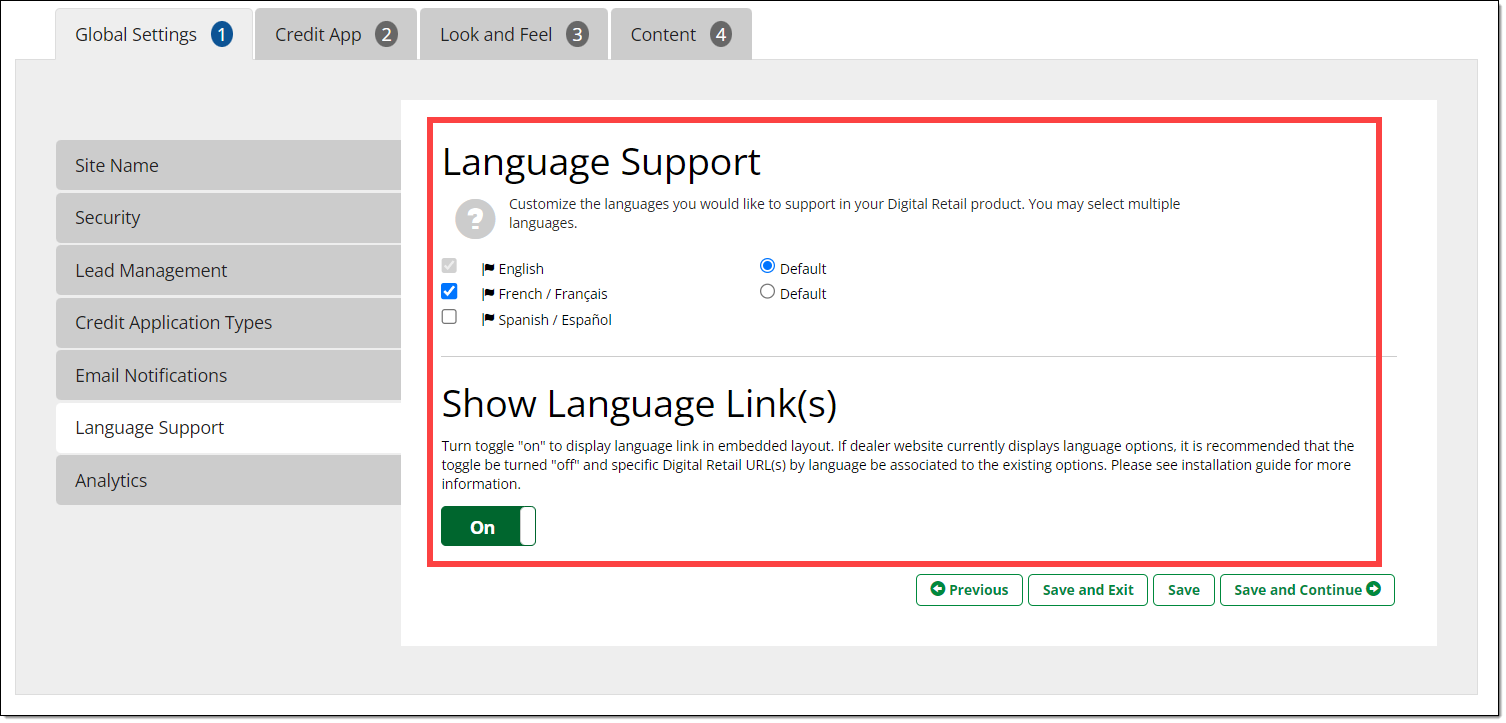Click the Previous button
This screenshot has height=723, width=1506.
(x=969, y=590)
